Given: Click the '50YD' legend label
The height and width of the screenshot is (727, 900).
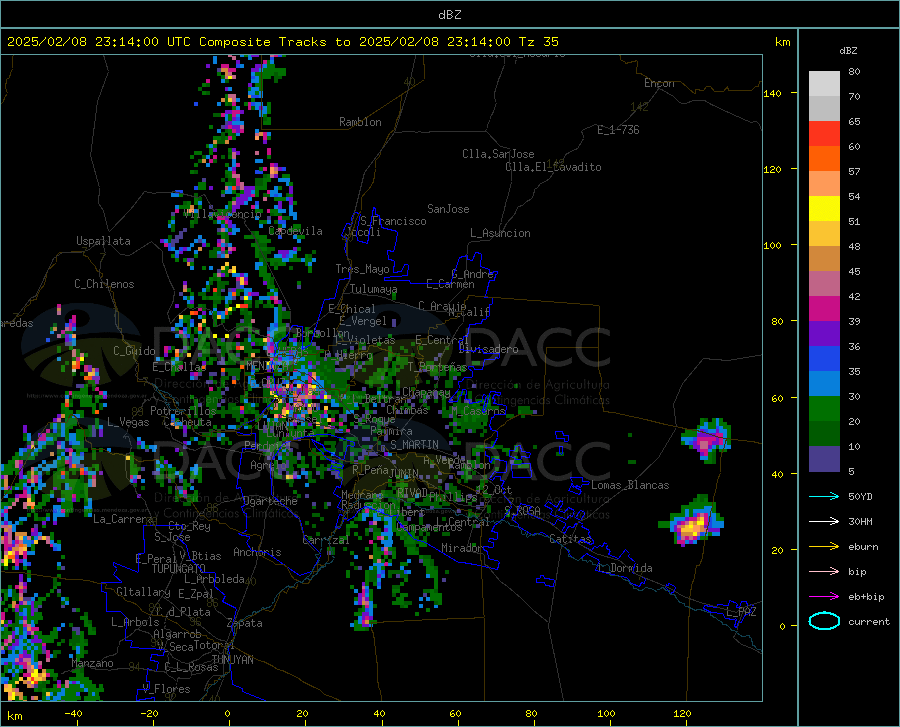Looking at the screenshot, I should click(x=860, y=496).
